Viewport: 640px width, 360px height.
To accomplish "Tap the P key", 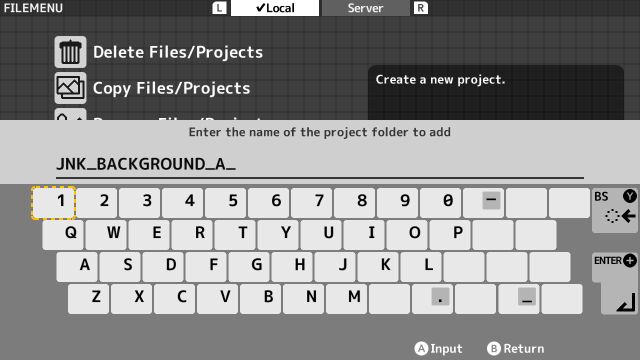I will point(450,235).
